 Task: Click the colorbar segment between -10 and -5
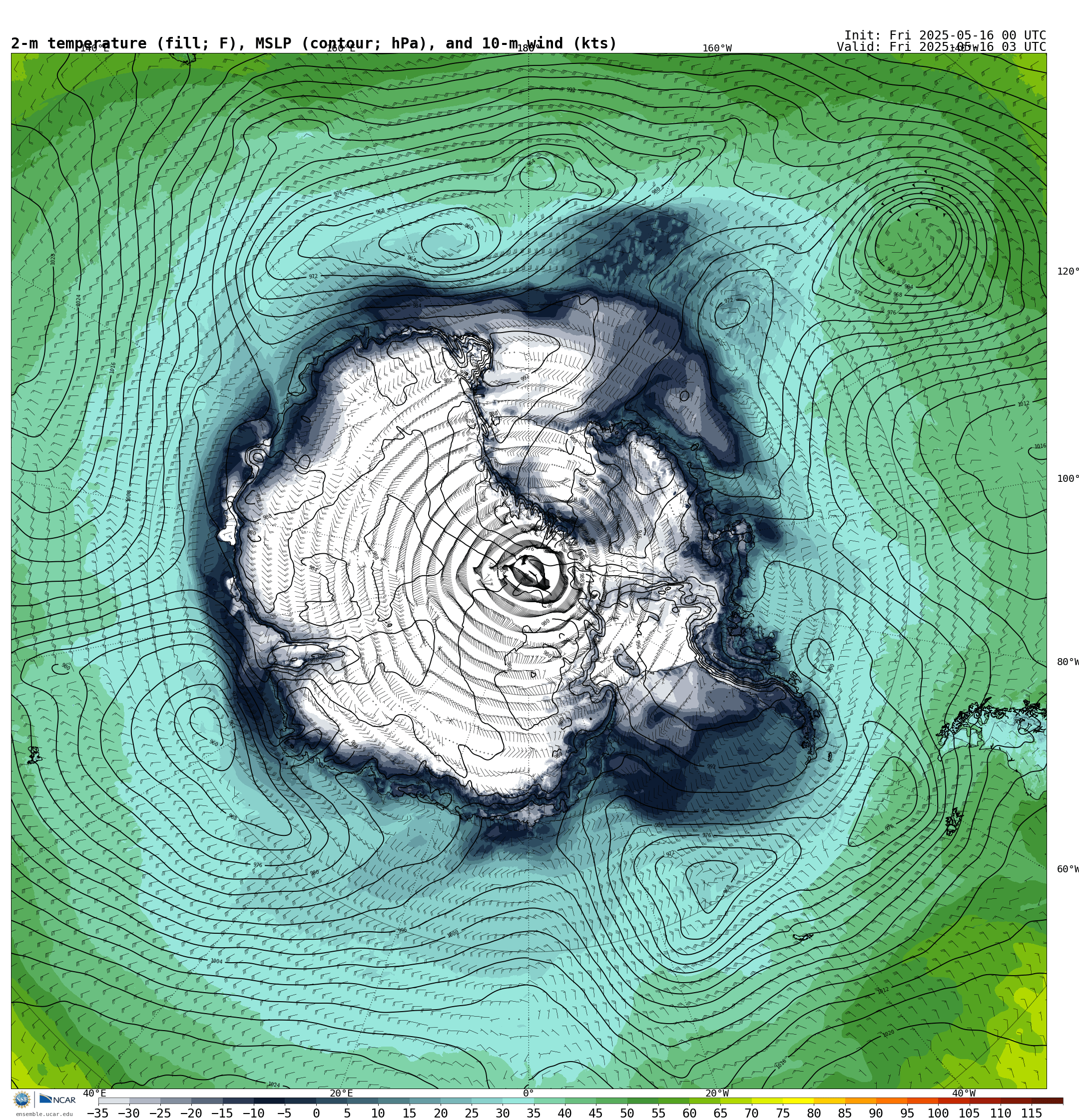[269, 1101]
